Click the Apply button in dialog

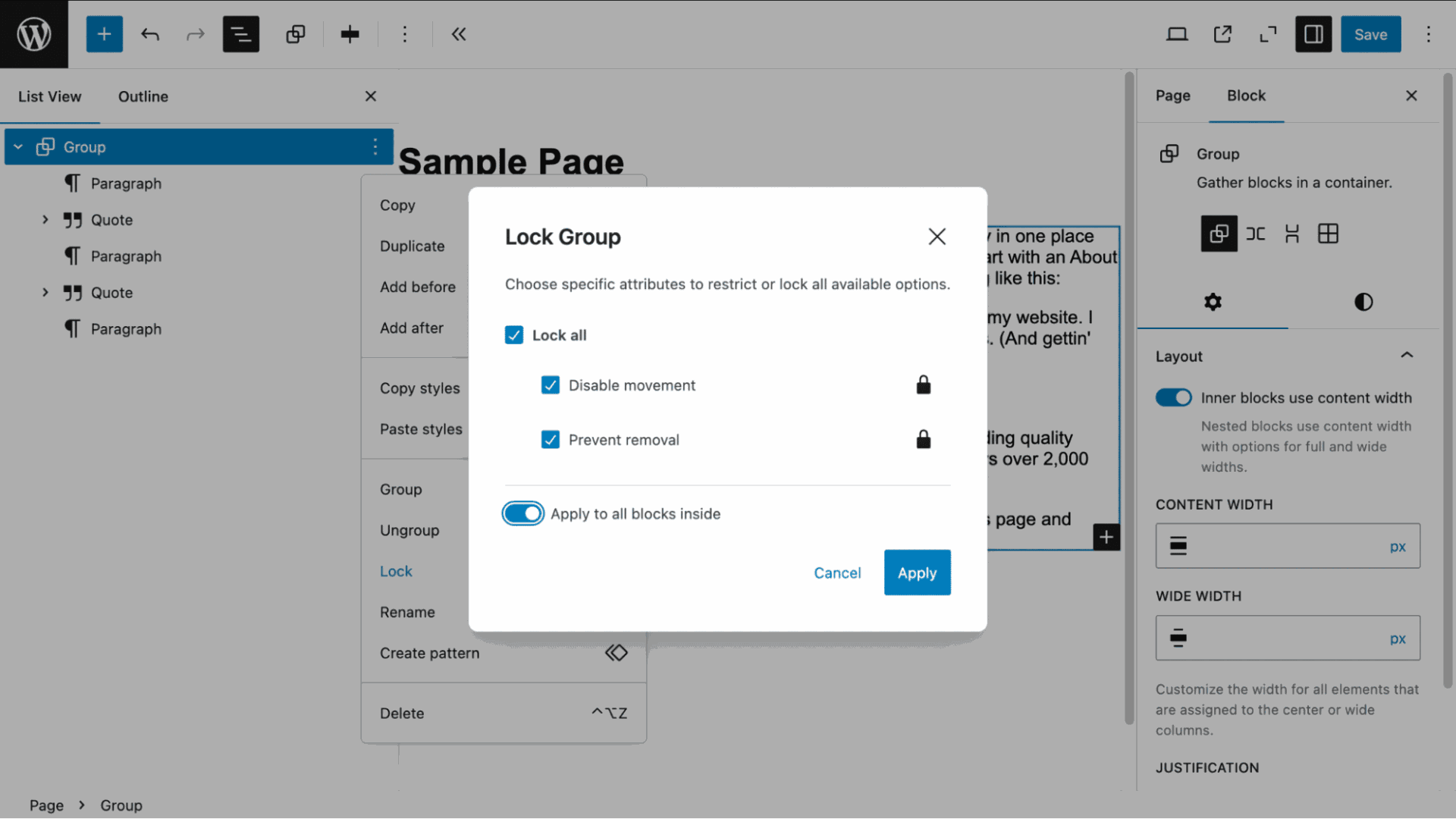coord(917,573)
